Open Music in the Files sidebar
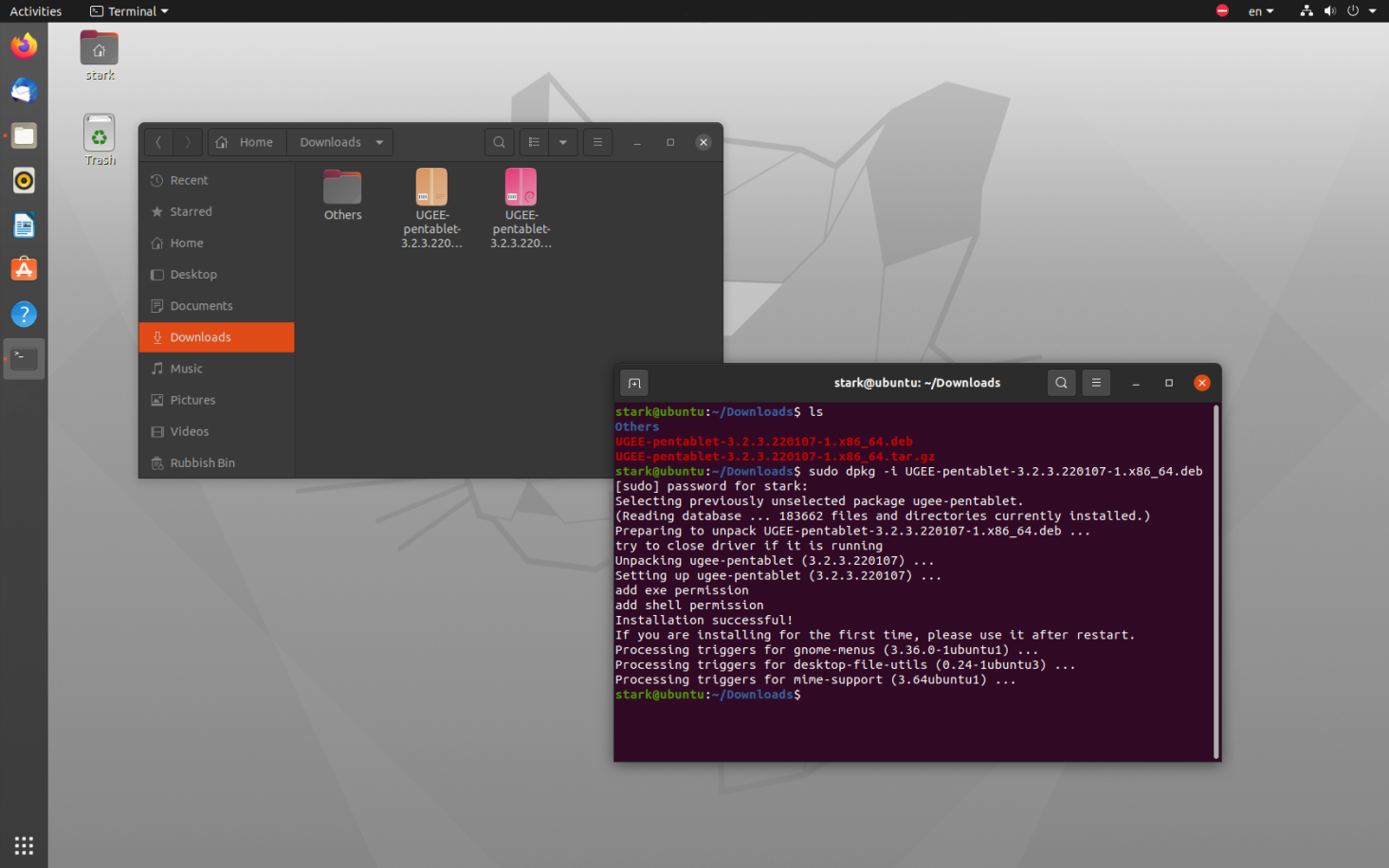 click(217, 369)
